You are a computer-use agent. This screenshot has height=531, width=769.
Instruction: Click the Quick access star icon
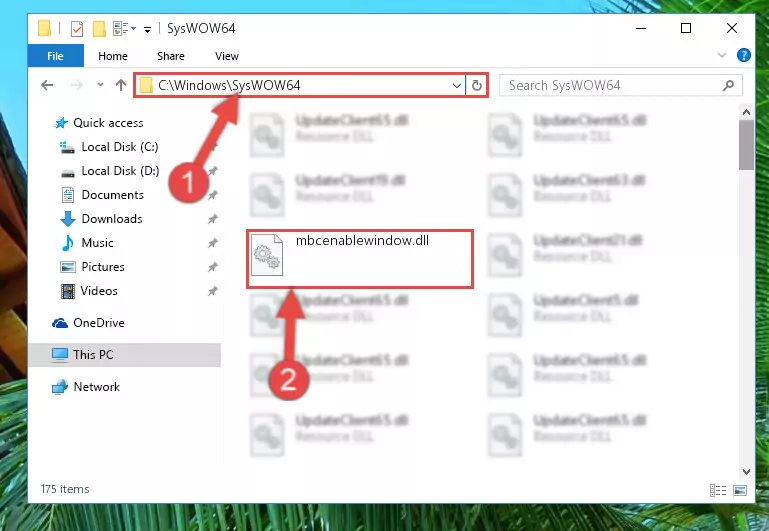[61, 123]
